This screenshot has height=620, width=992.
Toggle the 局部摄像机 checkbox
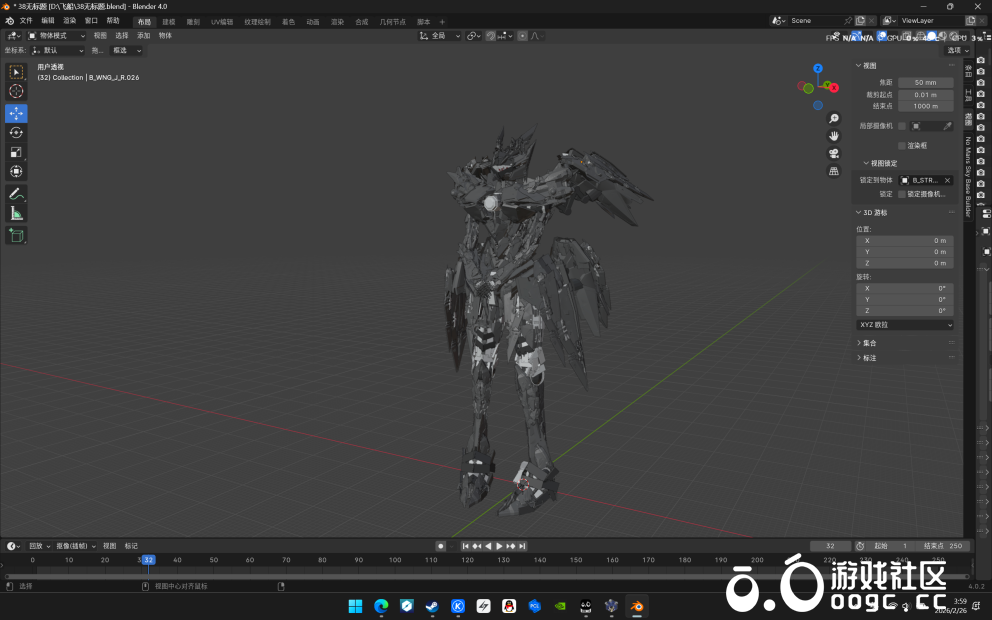click(902, 126)
